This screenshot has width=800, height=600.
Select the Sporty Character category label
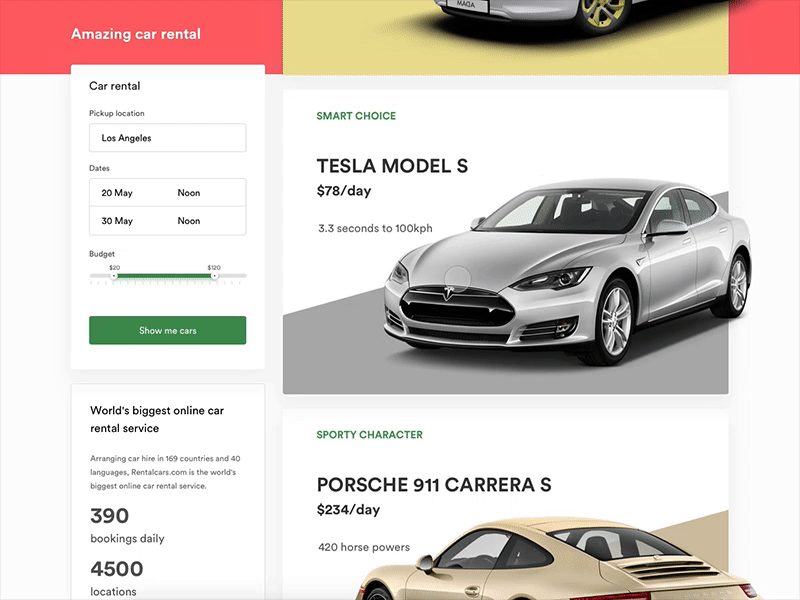tap(369, 435)
